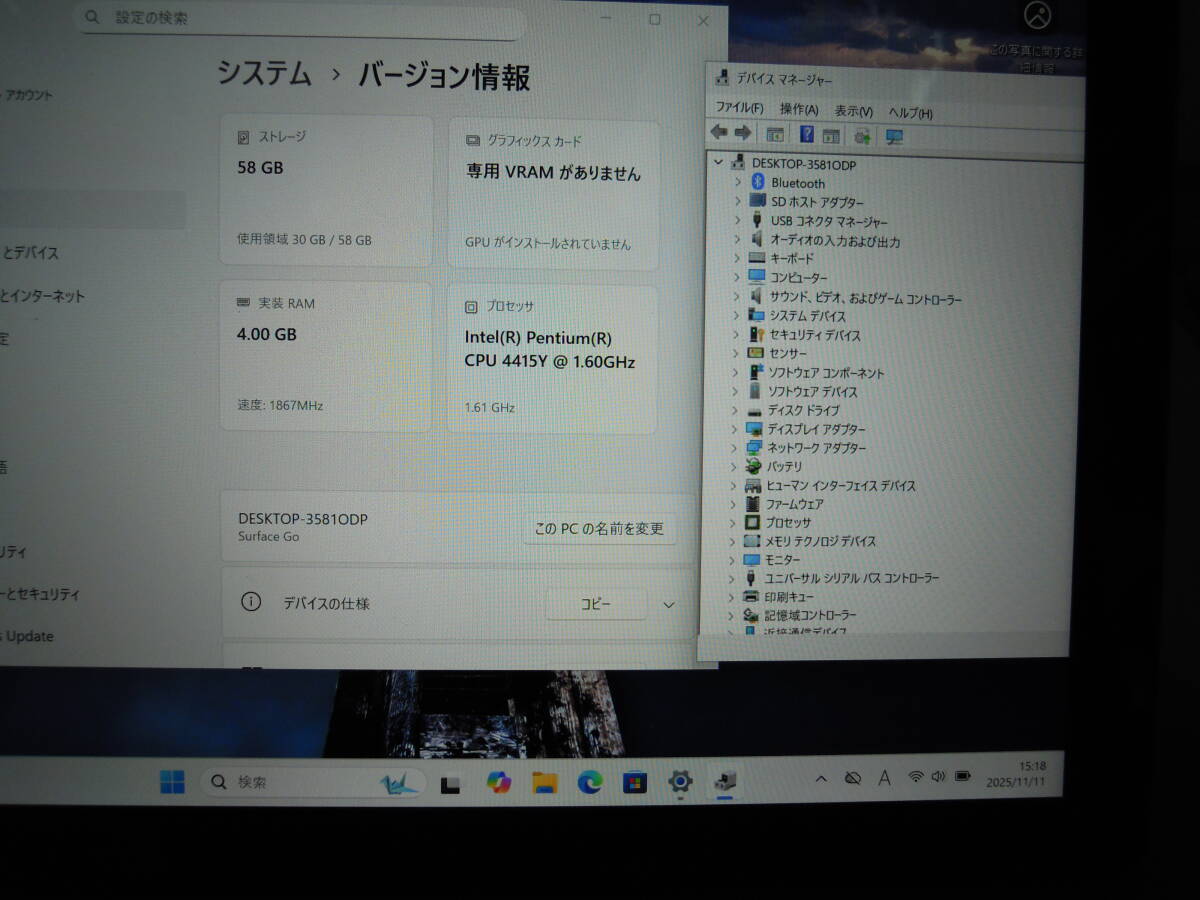This screenshot has width=1200, height=900.
Task: Open Microsoft Edge from the taskbar
Action: (x=590, y=782)
